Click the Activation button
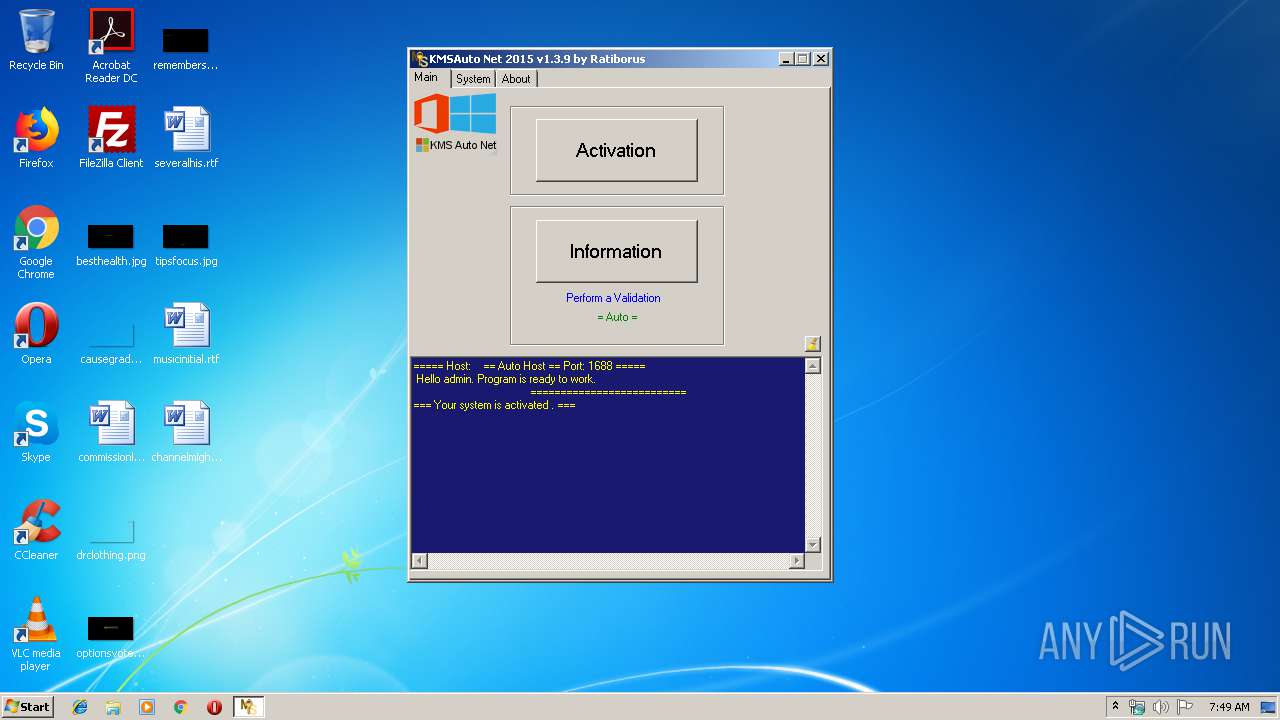Screen dimensions: 1280x720 pos(616,150)
